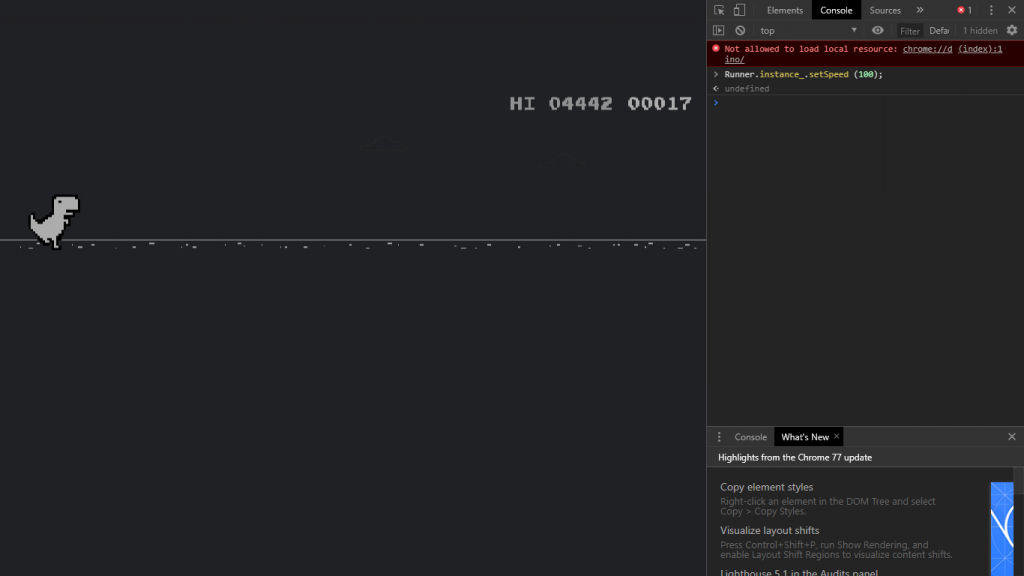Screen dimensions: 1024x576
Task: Clear the console with the ban icon
Action: [740, 31]
